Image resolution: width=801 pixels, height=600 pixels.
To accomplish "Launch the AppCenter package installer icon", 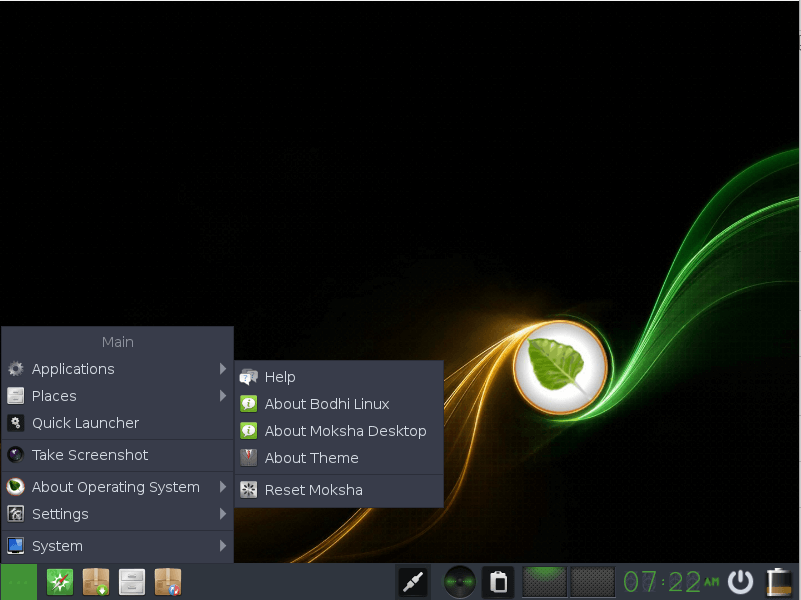I will tap(96, 581).
